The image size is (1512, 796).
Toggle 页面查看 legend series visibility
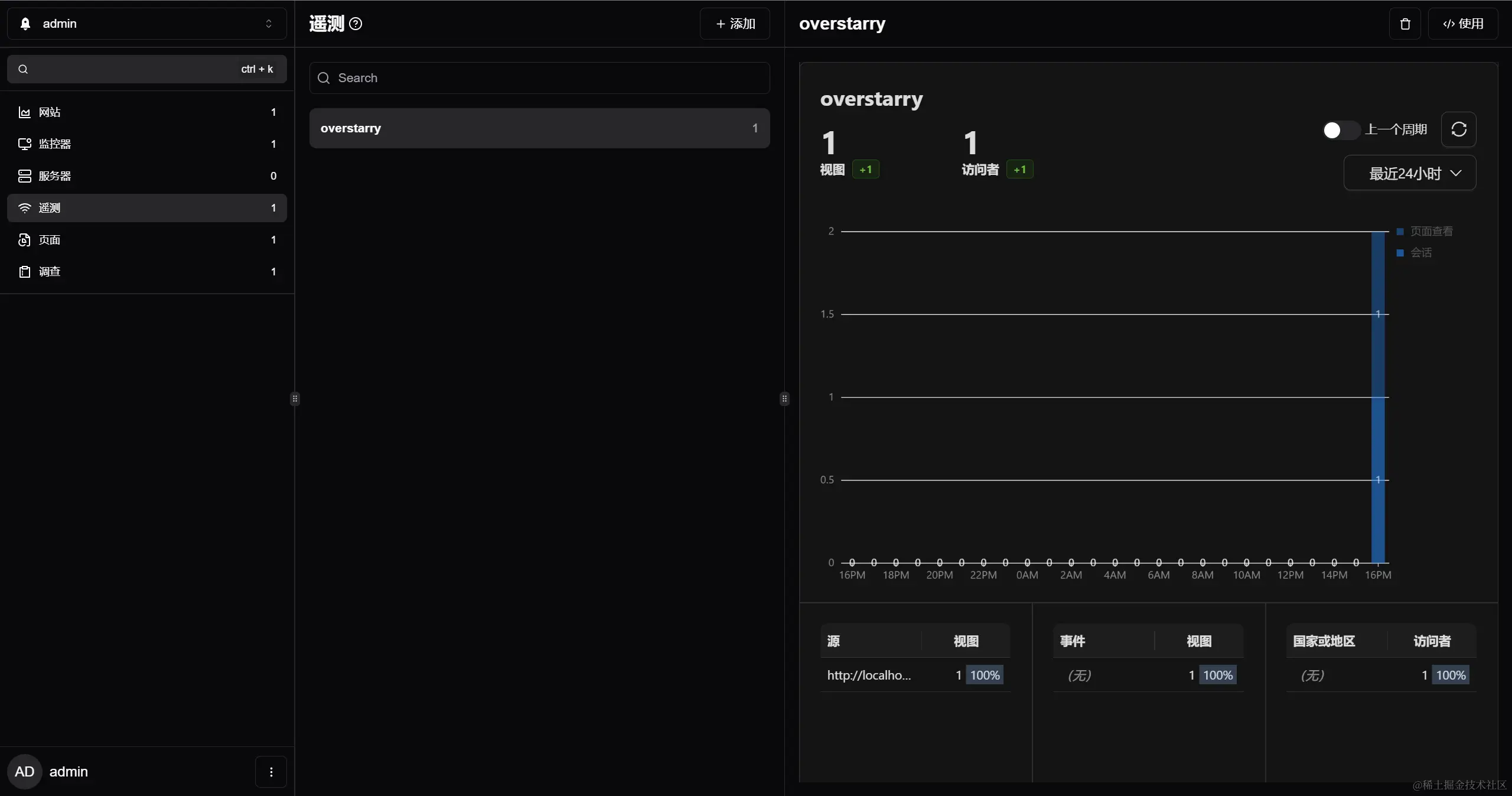pos(1425,232)
